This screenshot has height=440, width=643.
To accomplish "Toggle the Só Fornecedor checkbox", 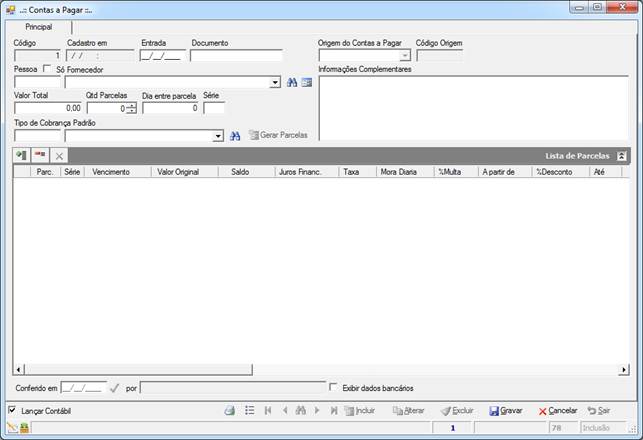I will [48, 68].
